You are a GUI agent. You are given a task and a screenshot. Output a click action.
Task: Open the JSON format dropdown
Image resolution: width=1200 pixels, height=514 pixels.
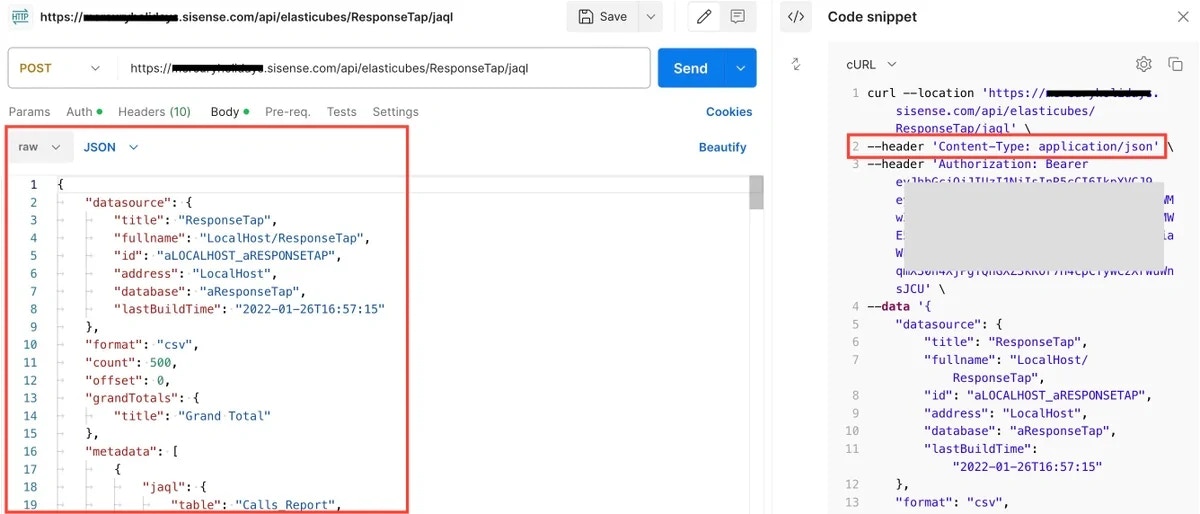click(110, 147)
